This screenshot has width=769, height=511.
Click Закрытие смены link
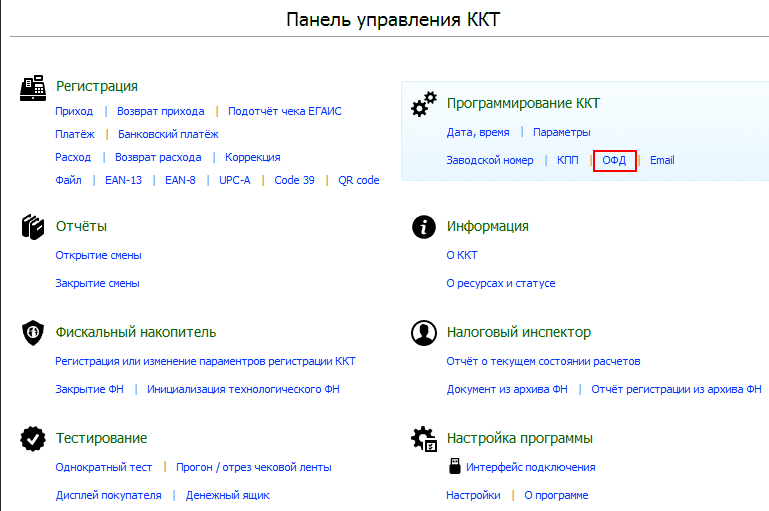[x=97, y=283]
